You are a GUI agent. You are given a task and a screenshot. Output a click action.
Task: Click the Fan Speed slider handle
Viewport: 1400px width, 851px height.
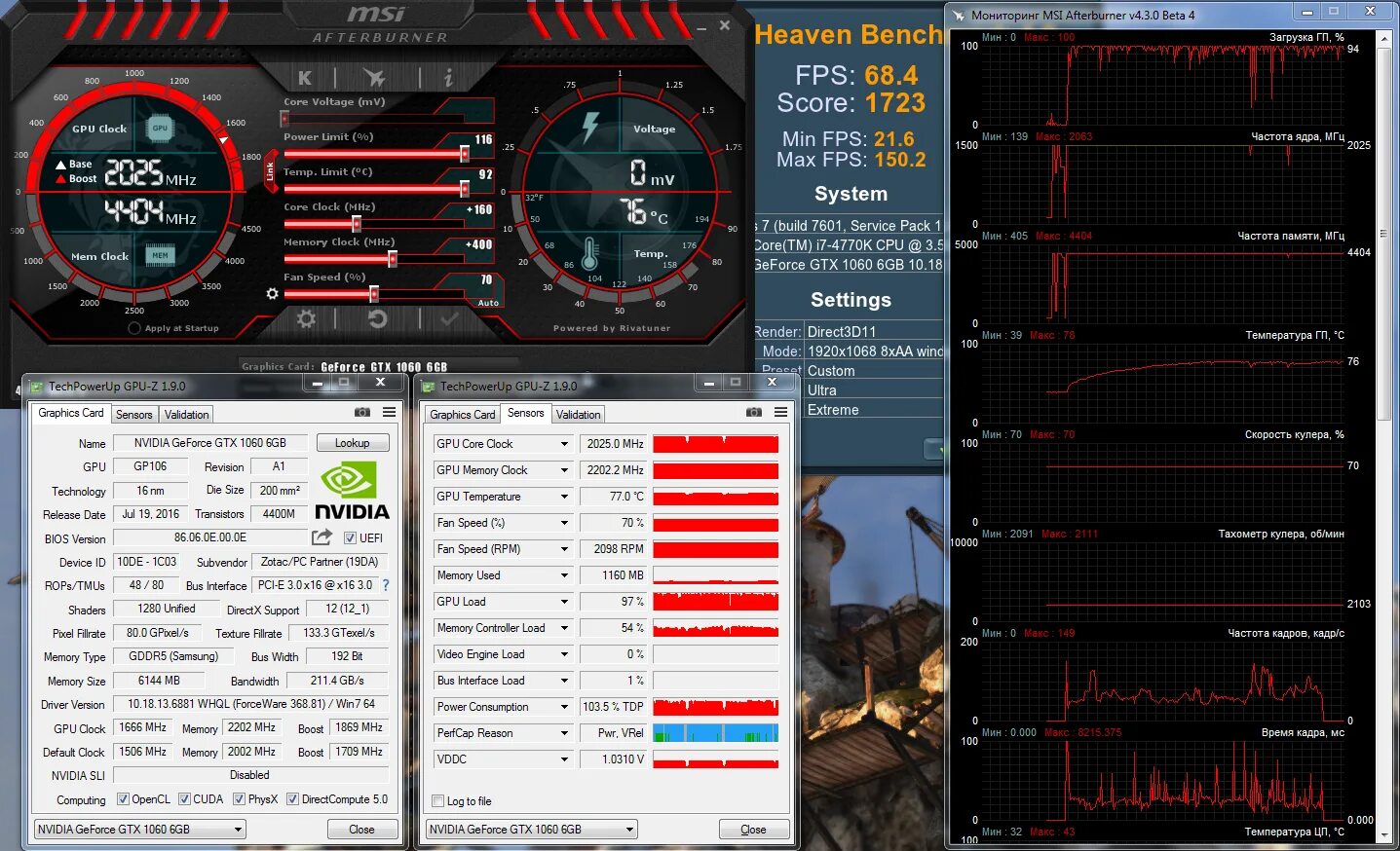tap(374, 294)
